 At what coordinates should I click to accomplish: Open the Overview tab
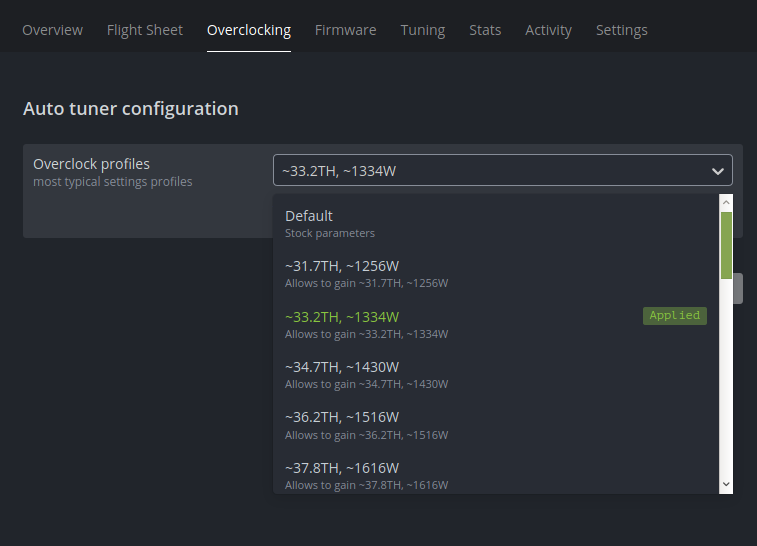[52, 30]
